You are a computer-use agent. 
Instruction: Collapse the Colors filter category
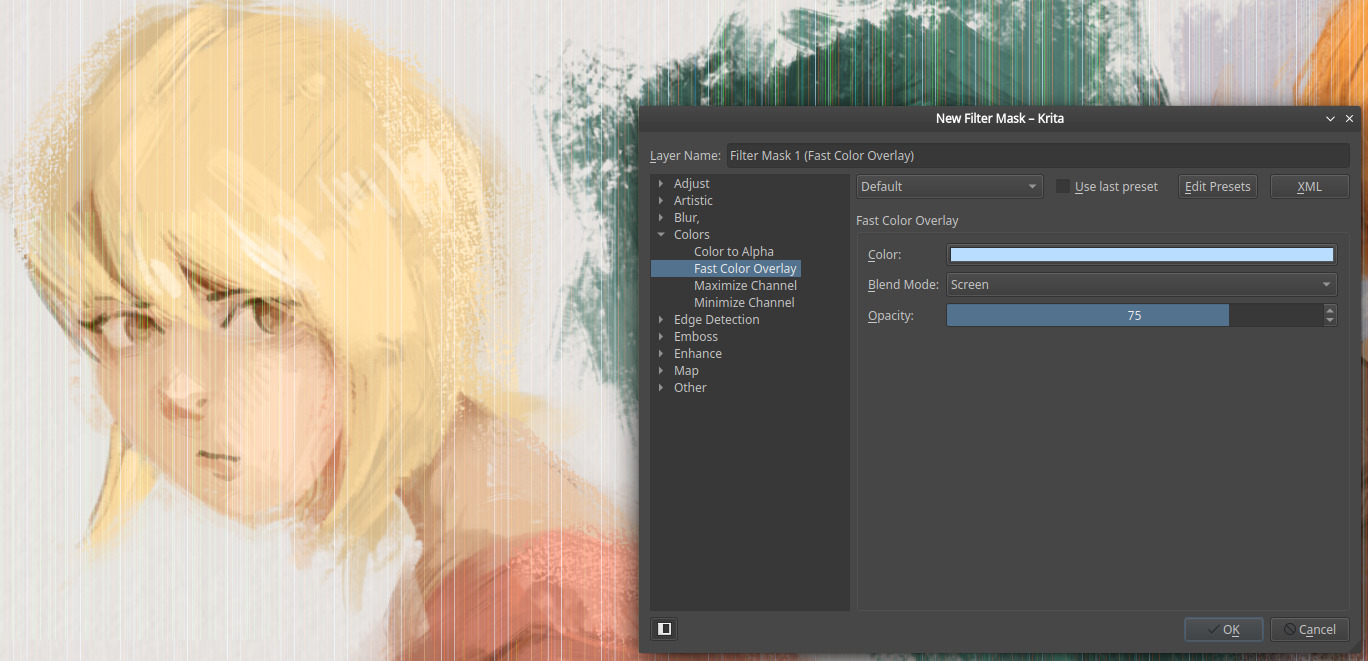point(661,235)
